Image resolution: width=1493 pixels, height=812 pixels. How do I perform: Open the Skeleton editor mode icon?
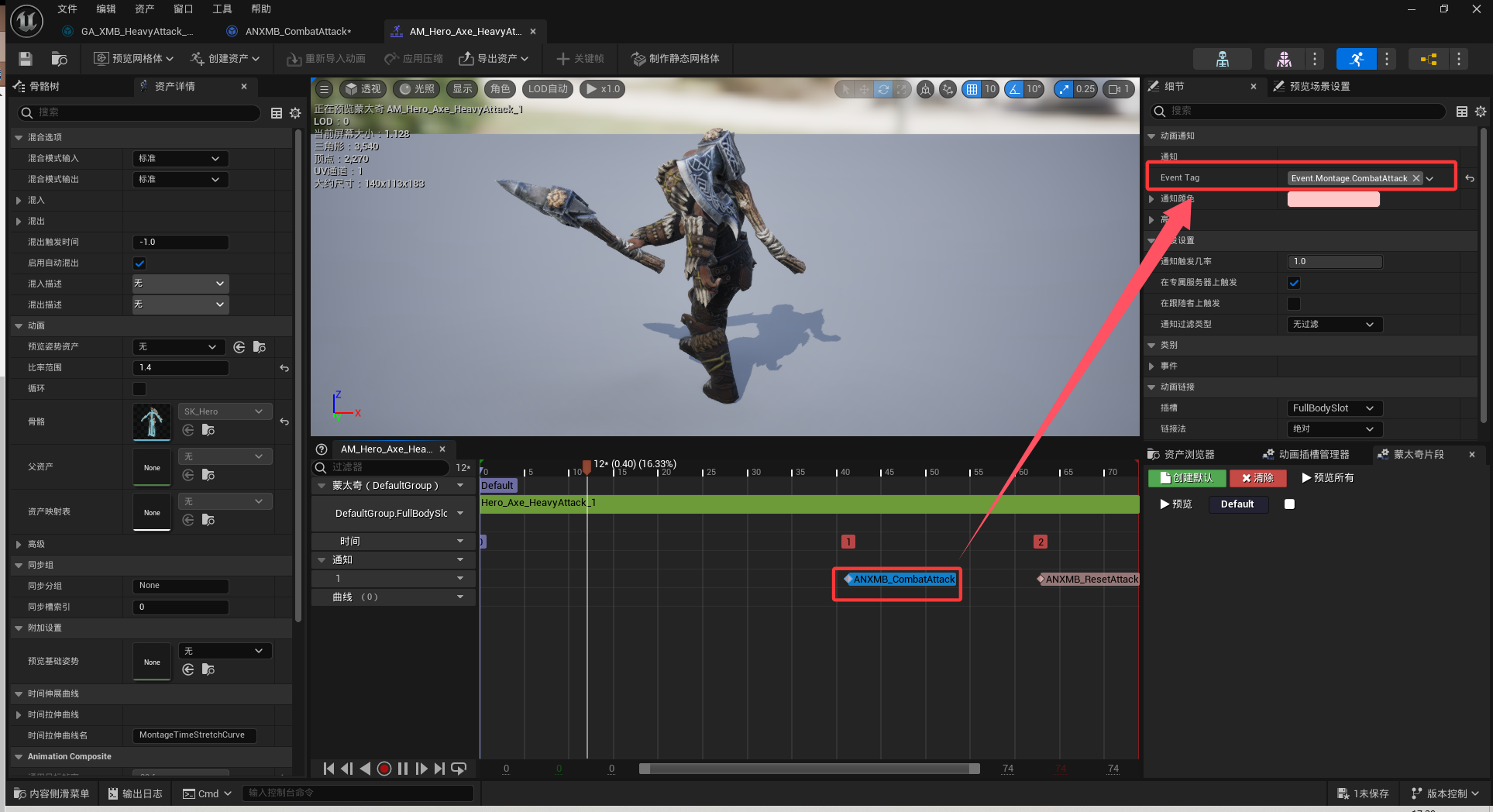[1223, 59]
